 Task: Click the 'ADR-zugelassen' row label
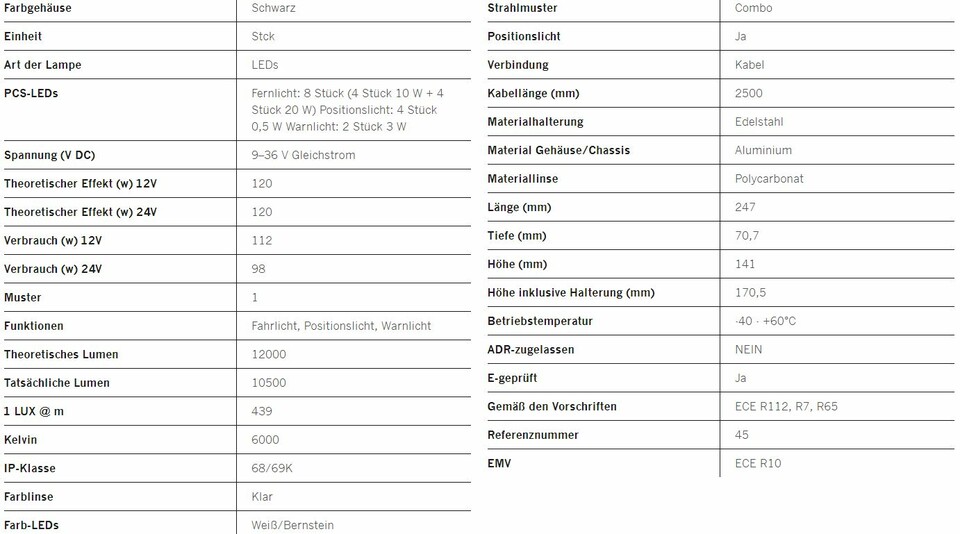[530, 350]
